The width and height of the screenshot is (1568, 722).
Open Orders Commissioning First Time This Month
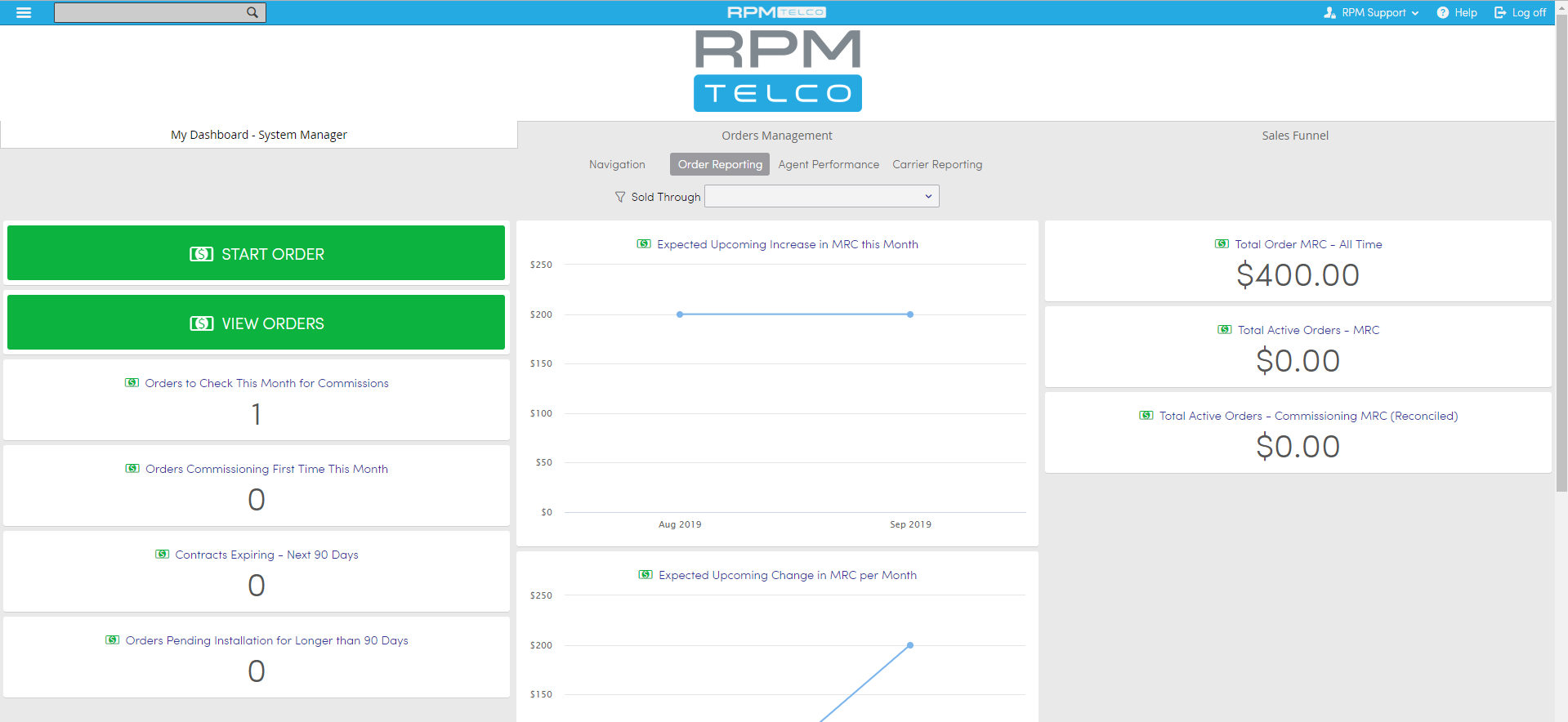click(267, 469)
